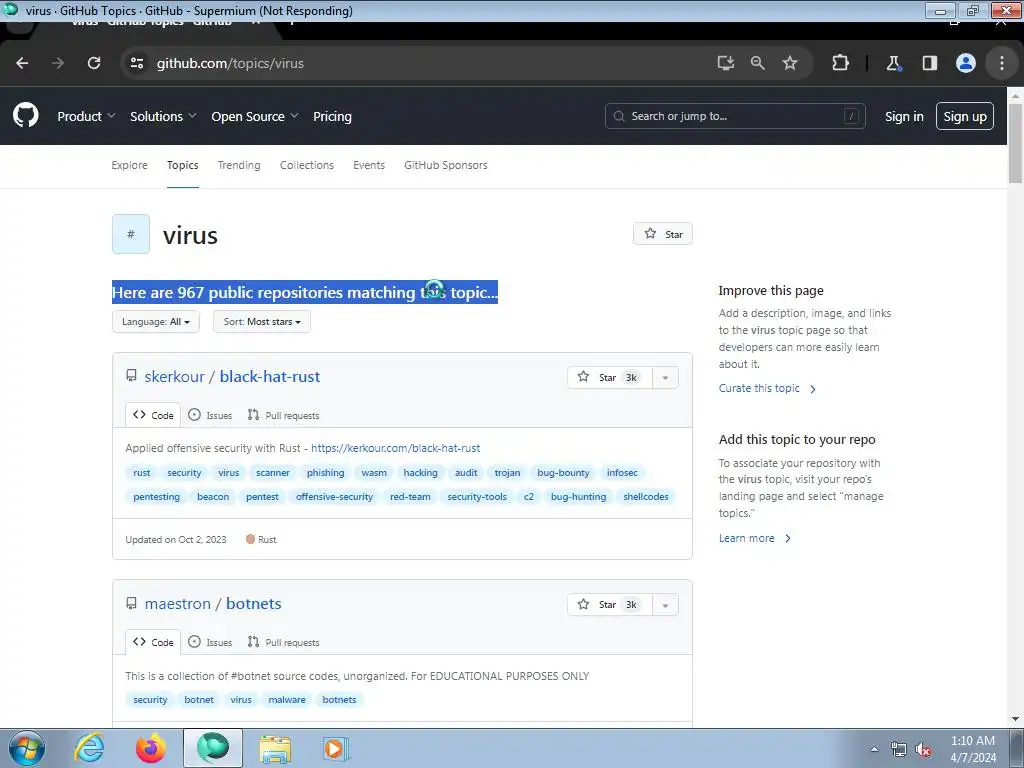Expand star list dropdown for black-hat-rust
Viewport: 1024px width, 768px height.
665,377
